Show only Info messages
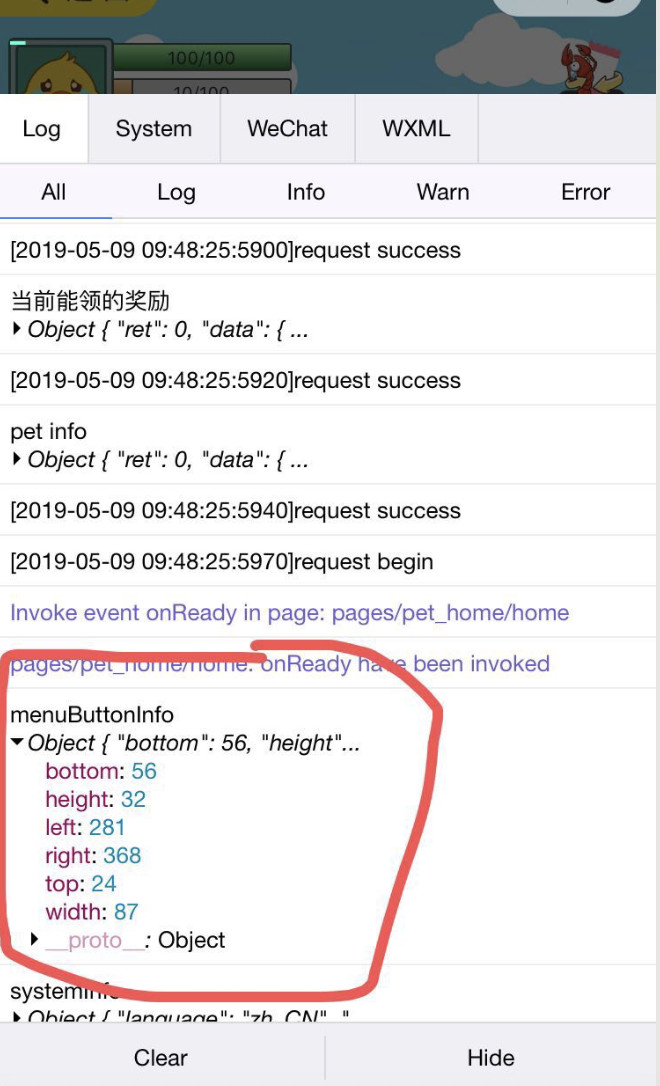This screenshot has width=660, height=1086. point(305,192)
